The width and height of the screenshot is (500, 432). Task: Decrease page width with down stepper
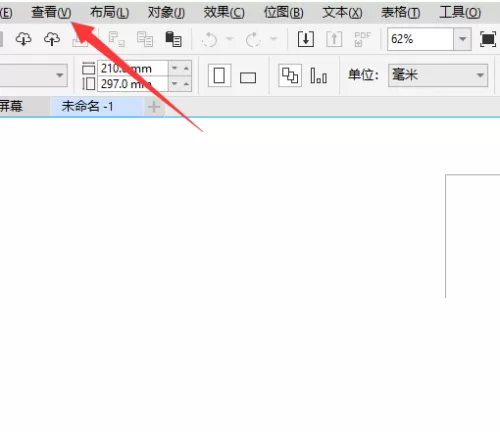tap(174, 68)
